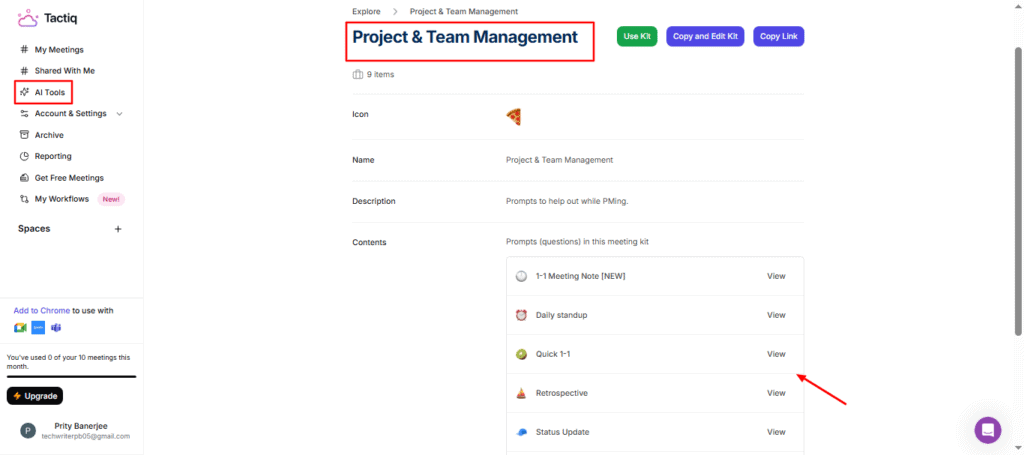
Task: Click the pizza kit icon
Action: coord(514,117)
